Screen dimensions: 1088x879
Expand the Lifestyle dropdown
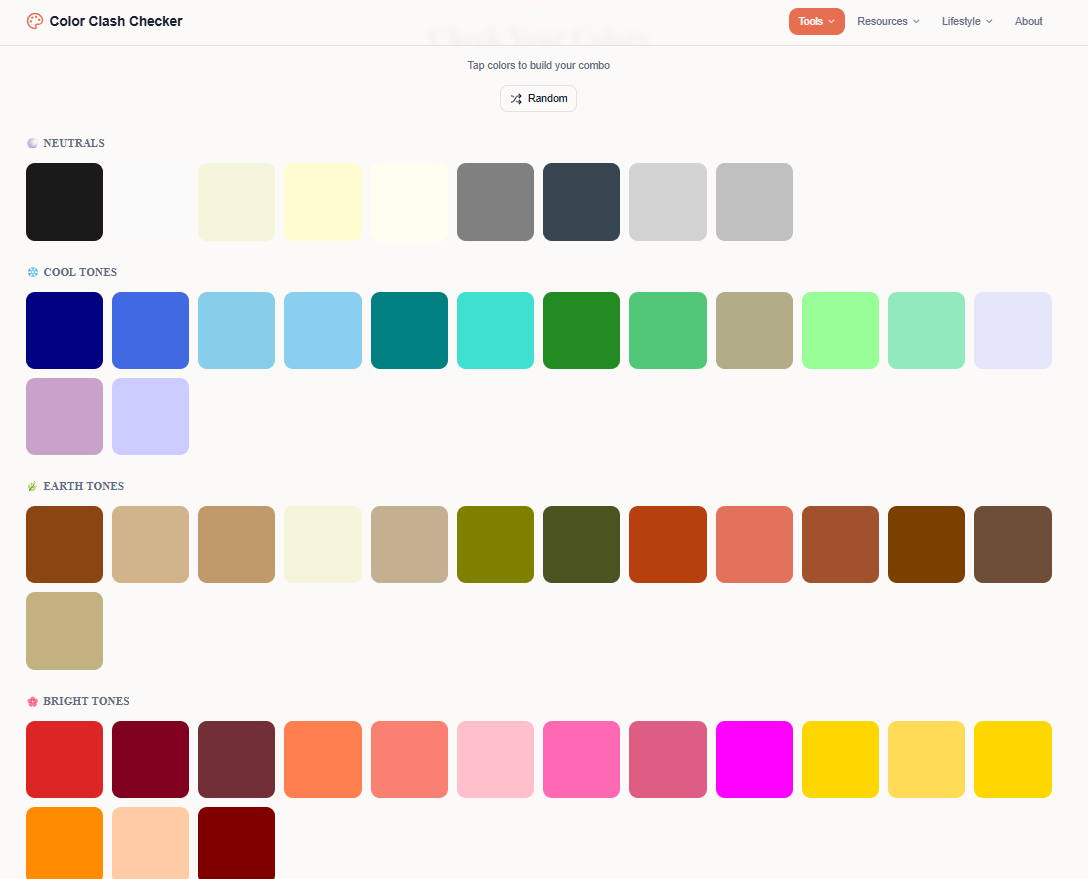click(967, 22)
